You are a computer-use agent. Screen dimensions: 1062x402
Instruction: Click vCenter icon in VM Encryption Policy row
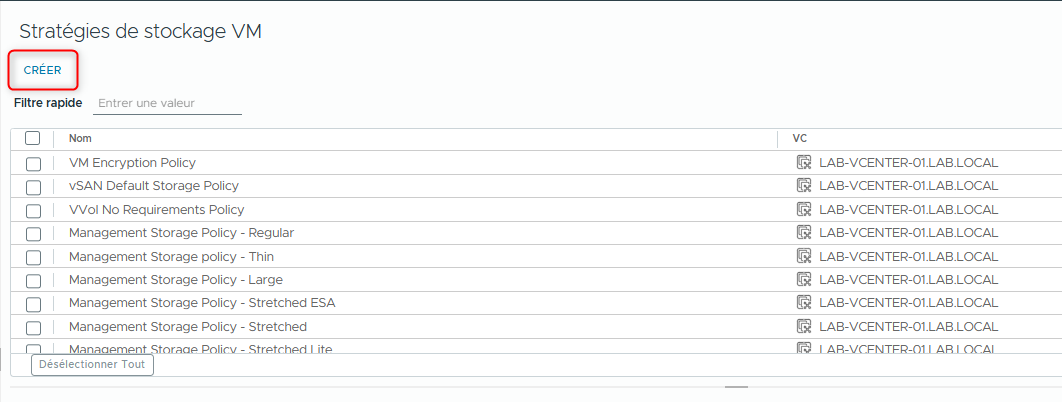[803, 162]
